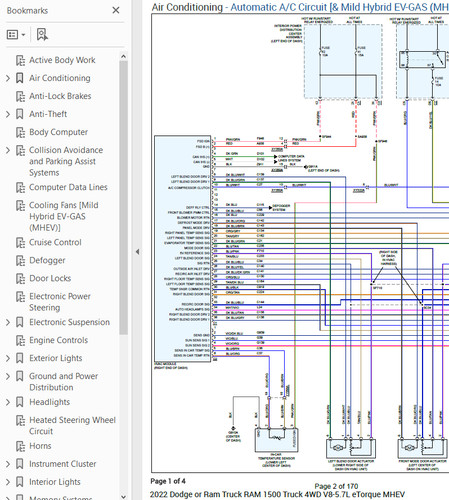
Task: Open the bookmark options dropdown menu
Action: [x=16, y=34]
